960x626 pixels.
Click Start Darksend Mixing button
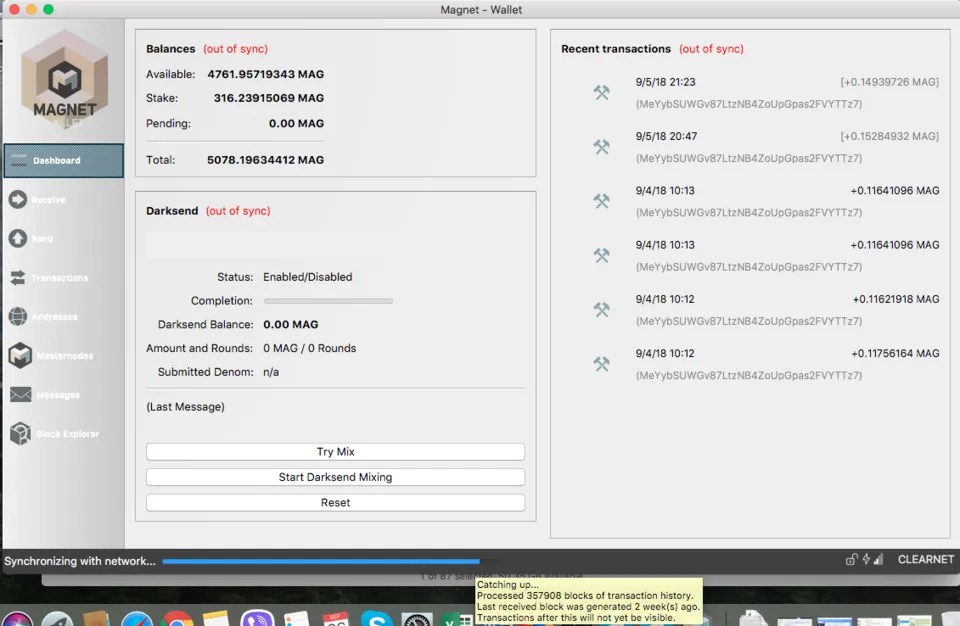[x=336, y=477]
